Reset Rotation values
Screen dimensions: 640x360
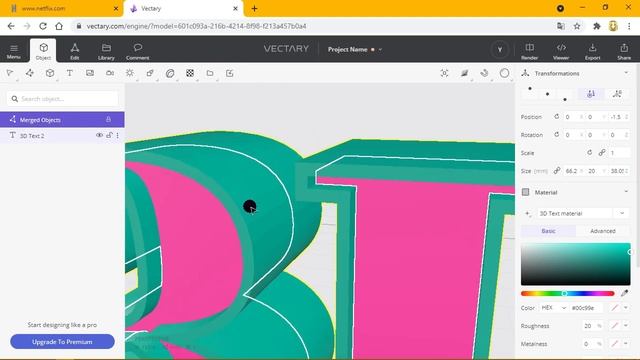556,134
